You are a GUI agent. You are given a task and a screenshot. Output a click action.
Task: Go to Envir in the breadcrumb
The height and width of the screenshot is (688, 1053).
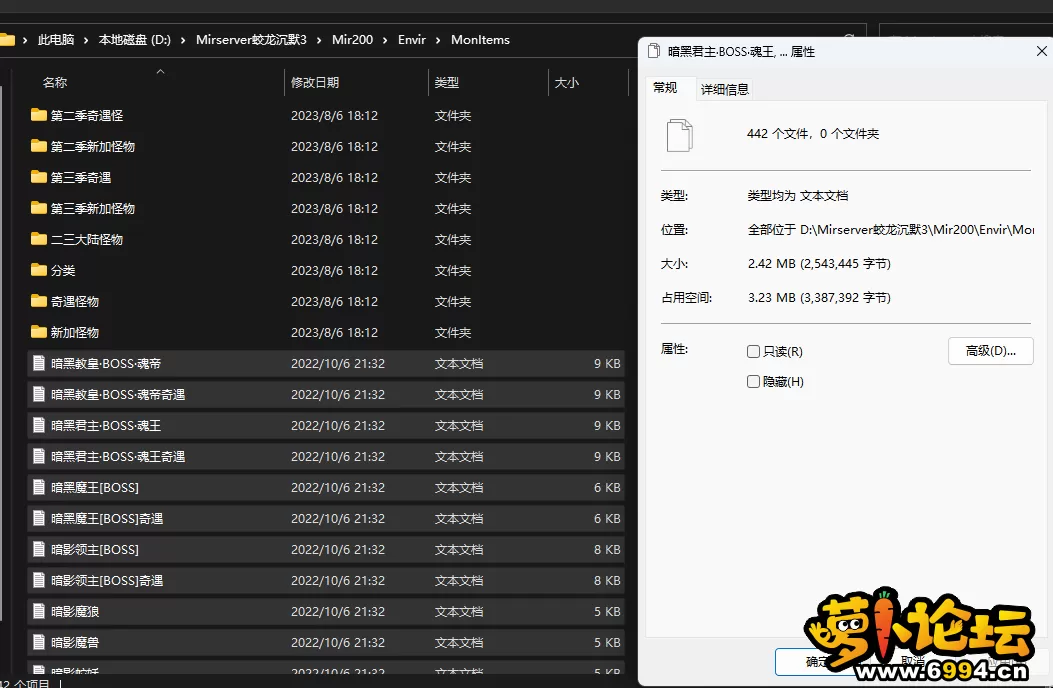(x=412, y=40)
